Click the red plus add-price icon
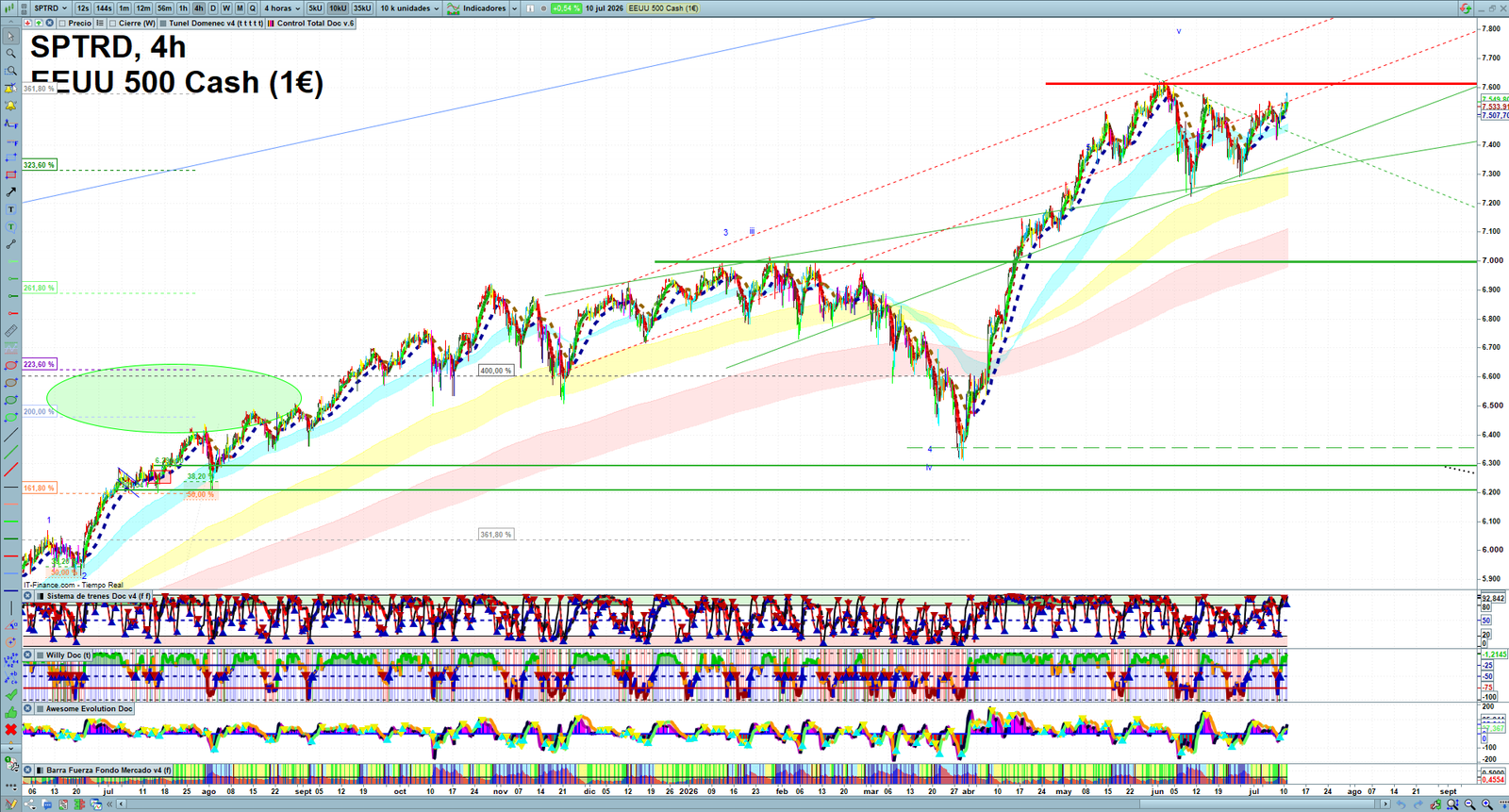The image size is (1509, 812). point(27,23)
